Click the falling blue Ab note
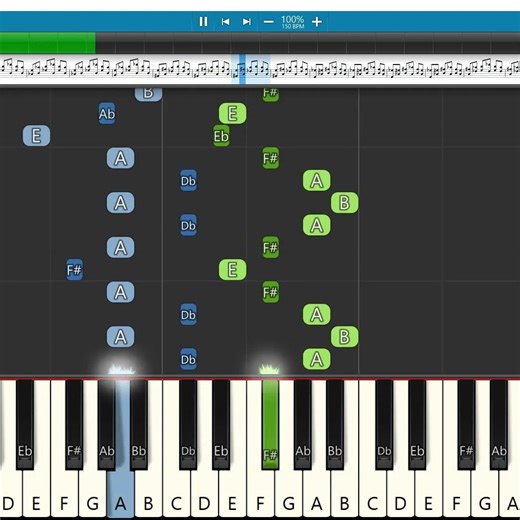 (x=107, y=114)
